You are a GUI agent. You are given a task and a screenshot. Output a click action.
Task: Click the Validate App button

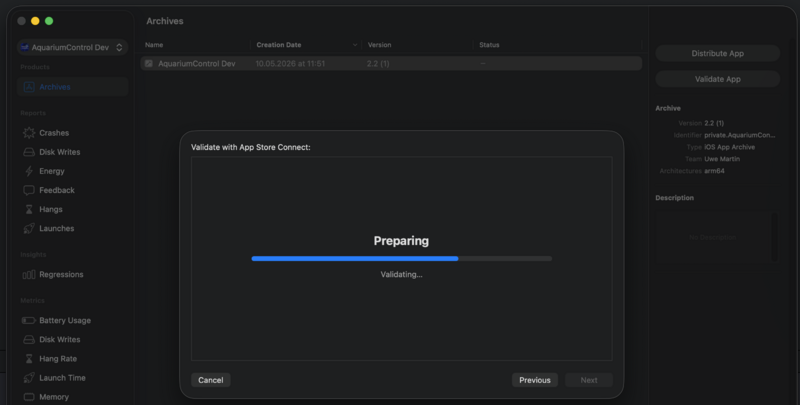pos(717,79)
